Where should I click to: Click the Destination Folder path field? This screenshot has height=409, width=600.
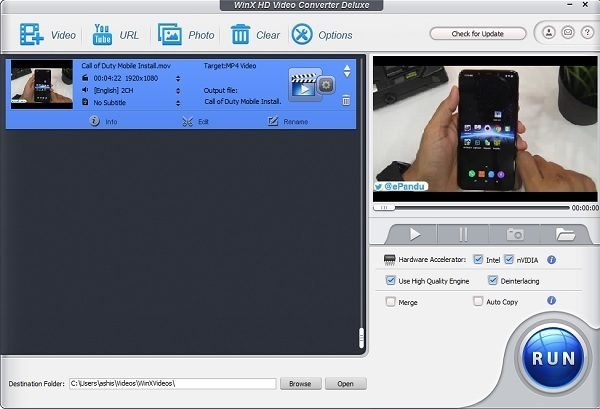pyautogui.click(x=173, y=383)
